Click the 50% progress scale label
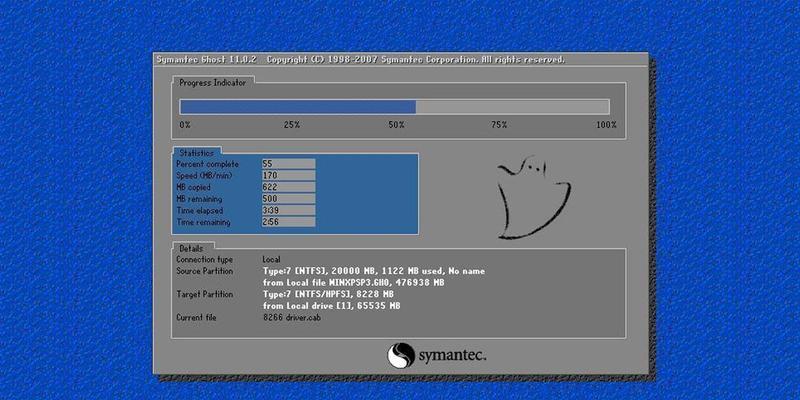 tap(396, 125)
